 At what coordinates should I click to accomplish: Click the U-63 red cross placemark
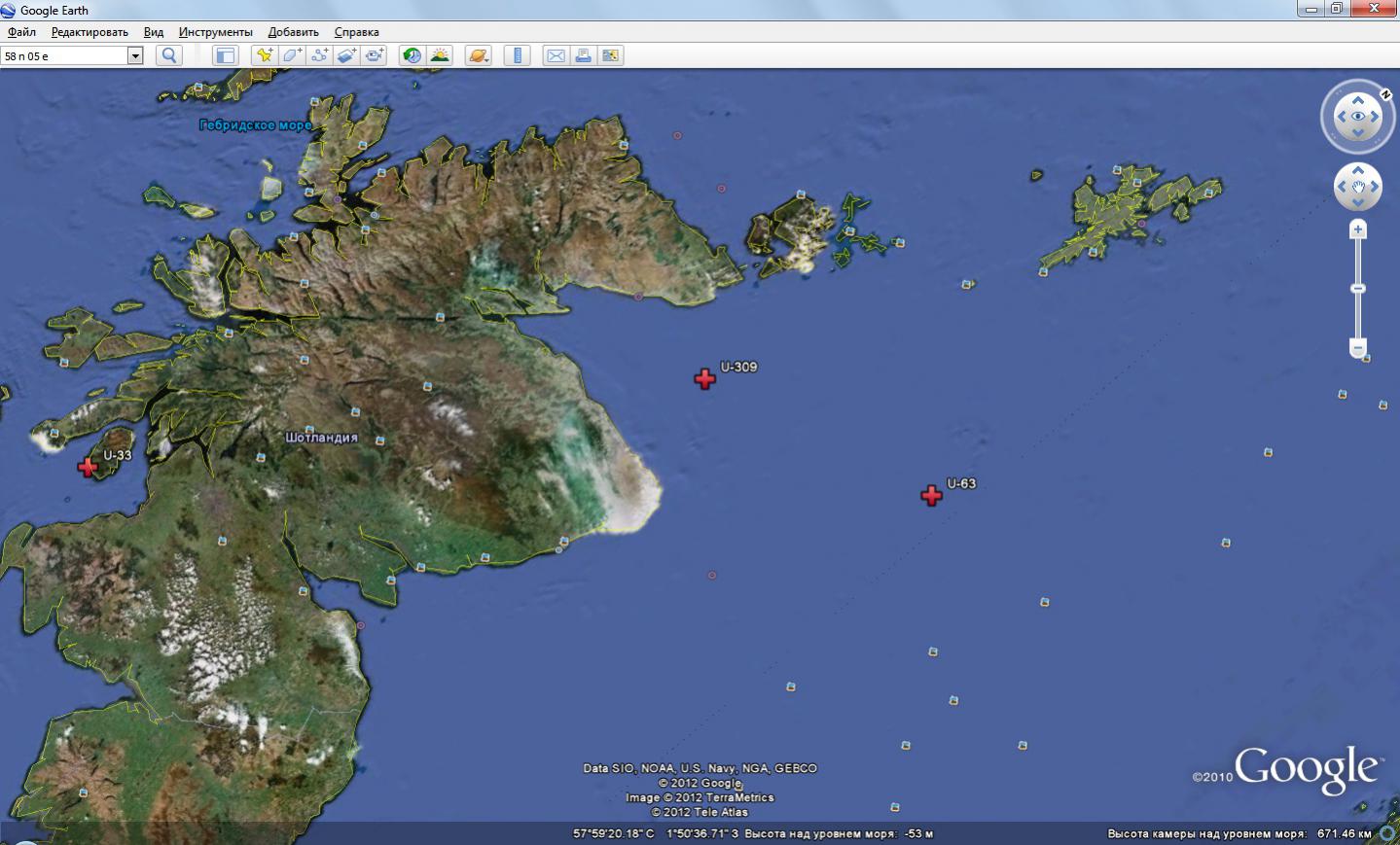[x=931, y=496]
